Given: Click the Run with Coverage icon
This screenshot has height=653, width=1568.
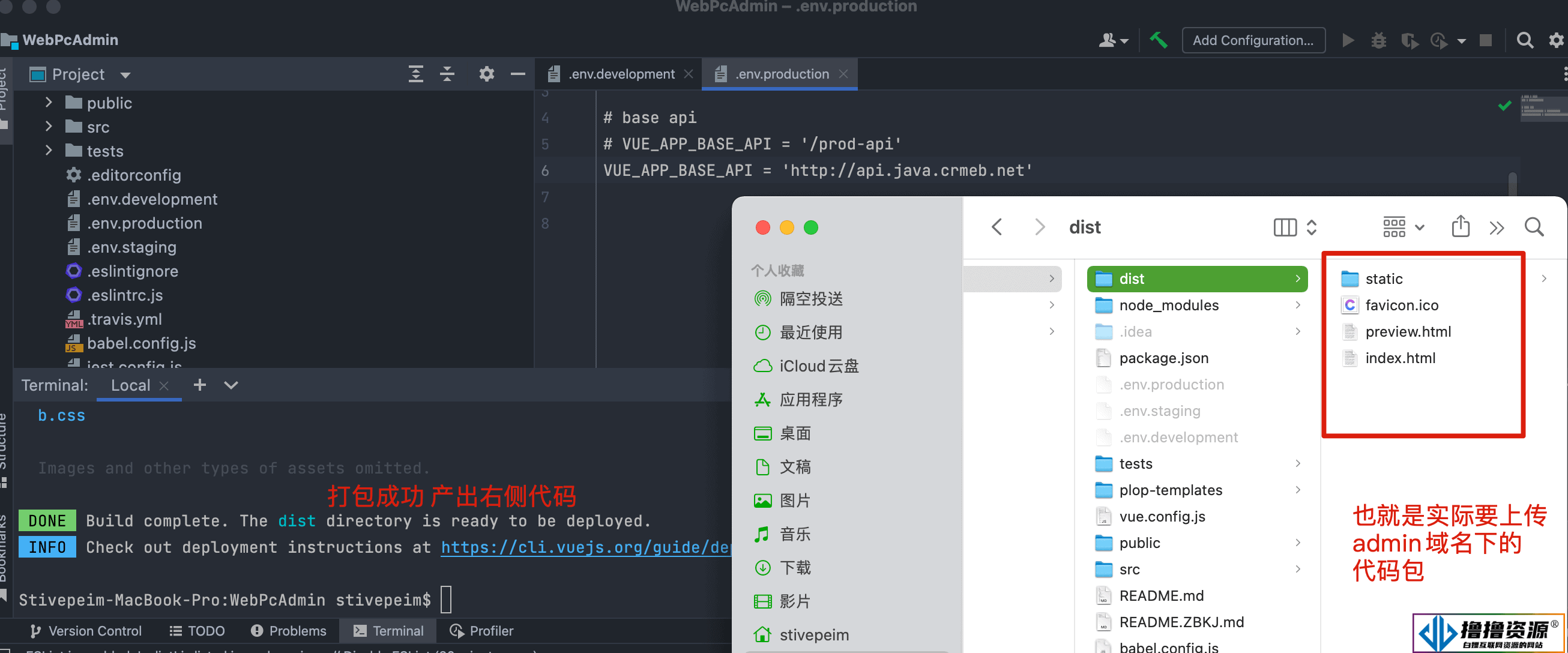Looking at the screenshot, I should click(1408, 40).
